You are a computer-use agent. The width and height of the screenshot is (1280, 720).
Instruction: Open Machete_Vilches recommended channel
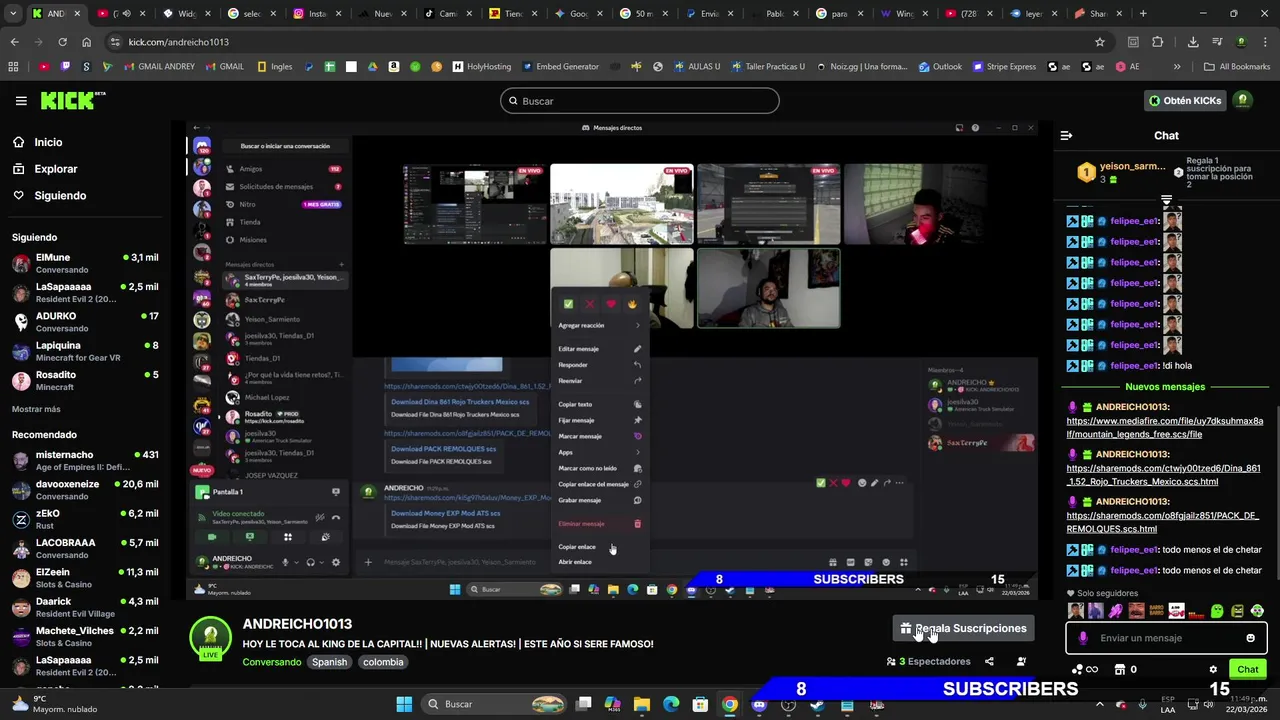tap(85, 636)
